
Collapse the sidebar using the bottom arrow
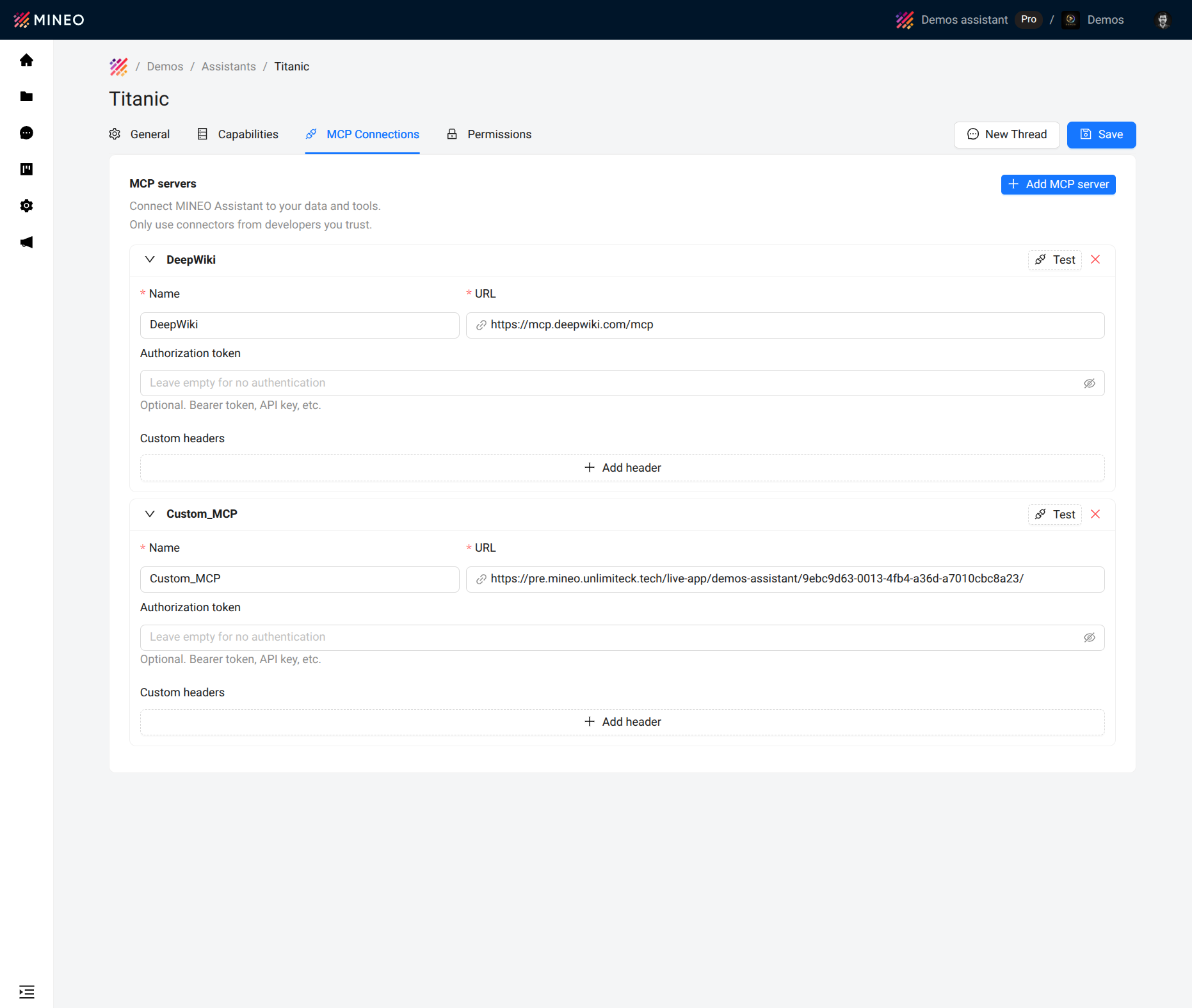(x=26, y=991)
